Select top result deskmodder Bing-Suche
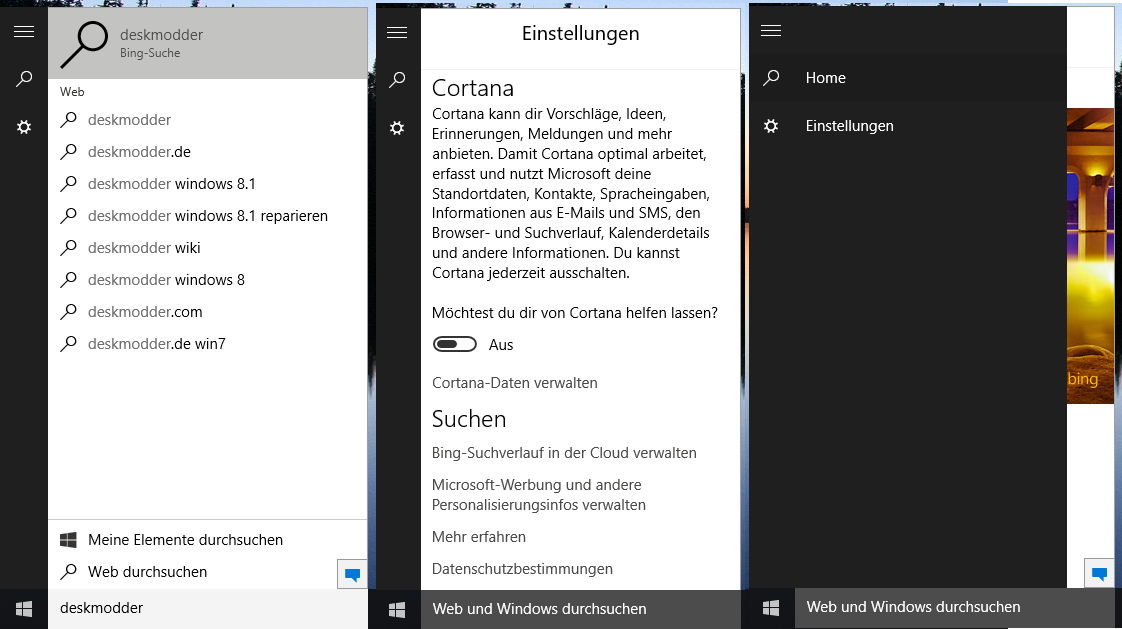Image resolution: width=1122 pixels, height=629 pixels. (x=208, y=44)
